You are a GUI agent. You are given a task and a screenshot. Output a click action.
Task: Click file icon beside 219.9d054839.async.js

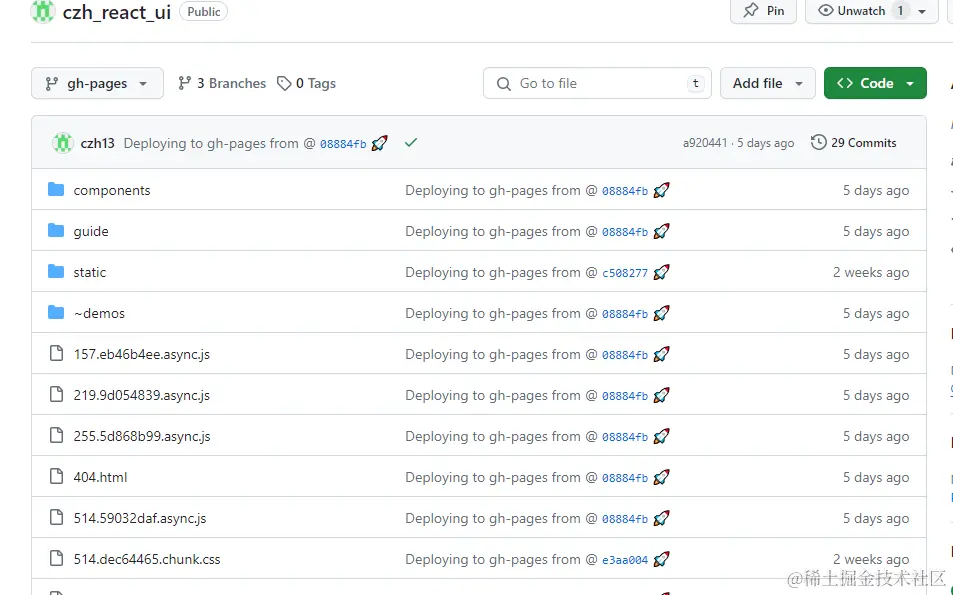[x=56, y=394]
